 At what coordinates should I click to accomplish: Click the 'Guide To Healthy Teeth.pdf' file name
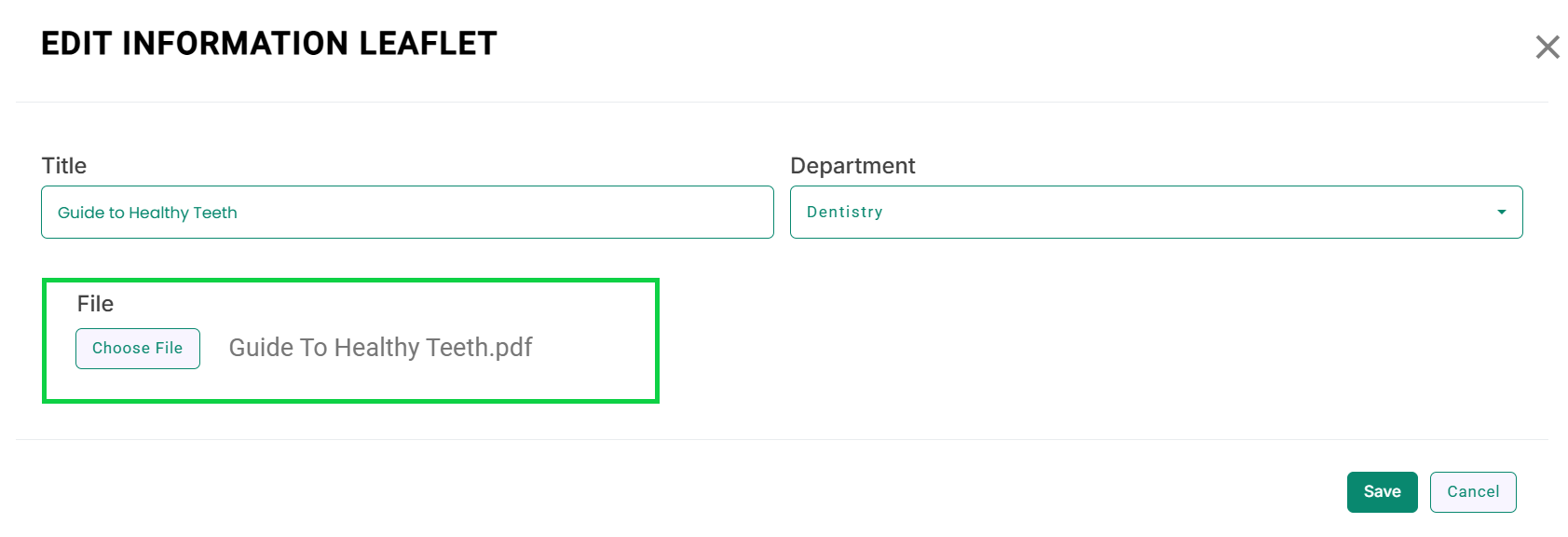pyautogui.click(x=380, y=348)
